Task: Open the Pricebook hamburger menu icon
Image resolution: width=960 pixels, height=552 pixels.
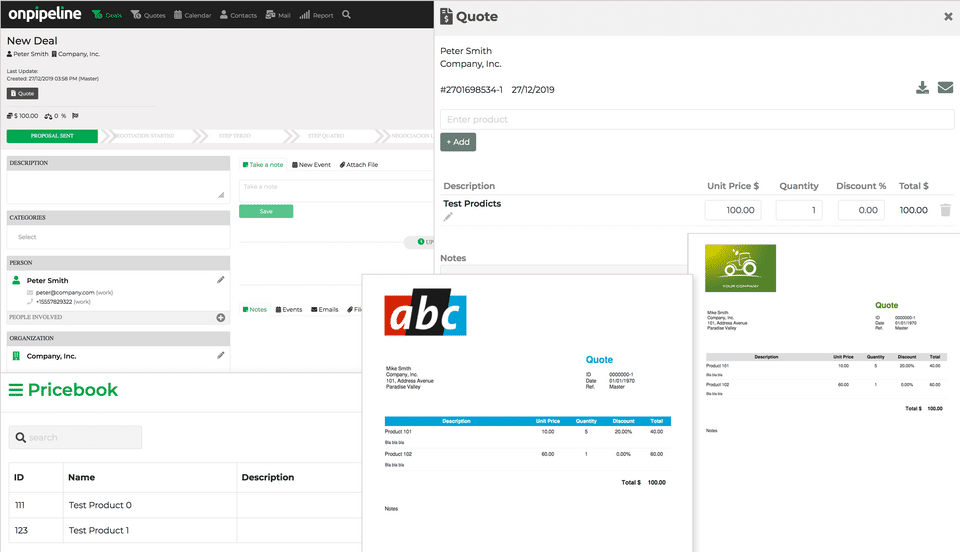Action: pos(16,390)
